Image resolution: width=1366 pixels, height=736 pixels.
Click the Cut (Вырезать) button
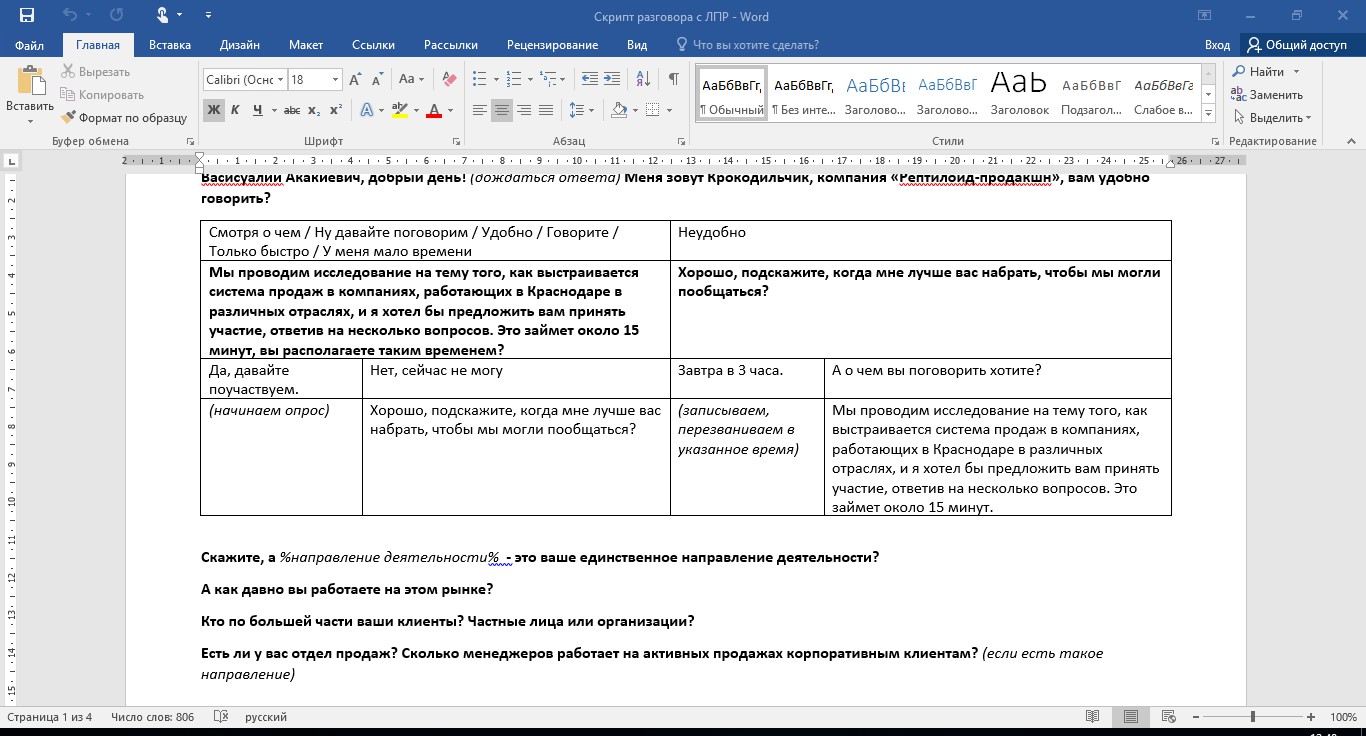(x=95, y=72)
